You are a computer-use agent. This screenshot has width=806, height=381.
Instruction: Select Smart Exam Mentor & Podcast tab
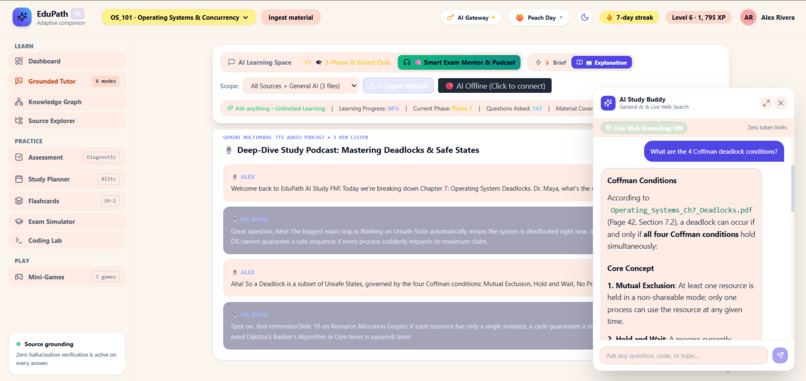click(459, 62)
